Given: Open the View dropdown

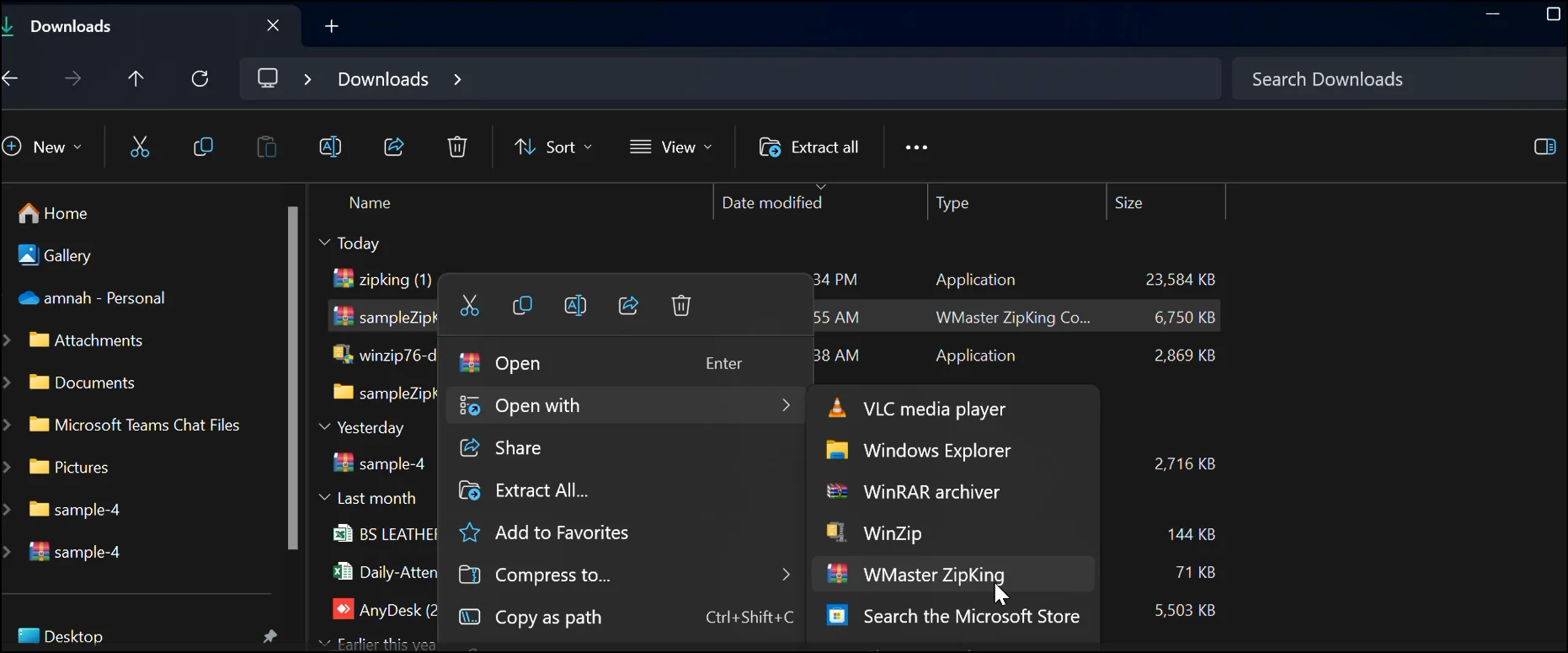Looking at the screenshot, I should [x=671, y=147].
